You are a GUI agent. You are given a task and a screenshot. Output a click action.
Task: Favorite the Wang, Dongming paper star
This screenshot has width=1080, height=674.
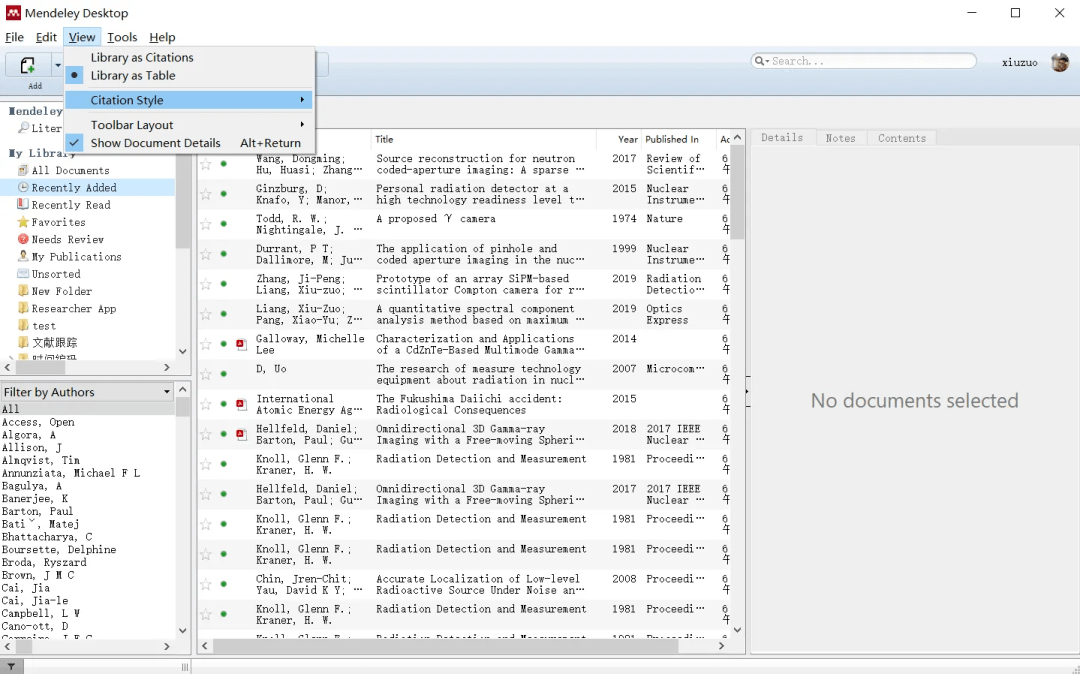pyautogui.click(x=205, y=164)
